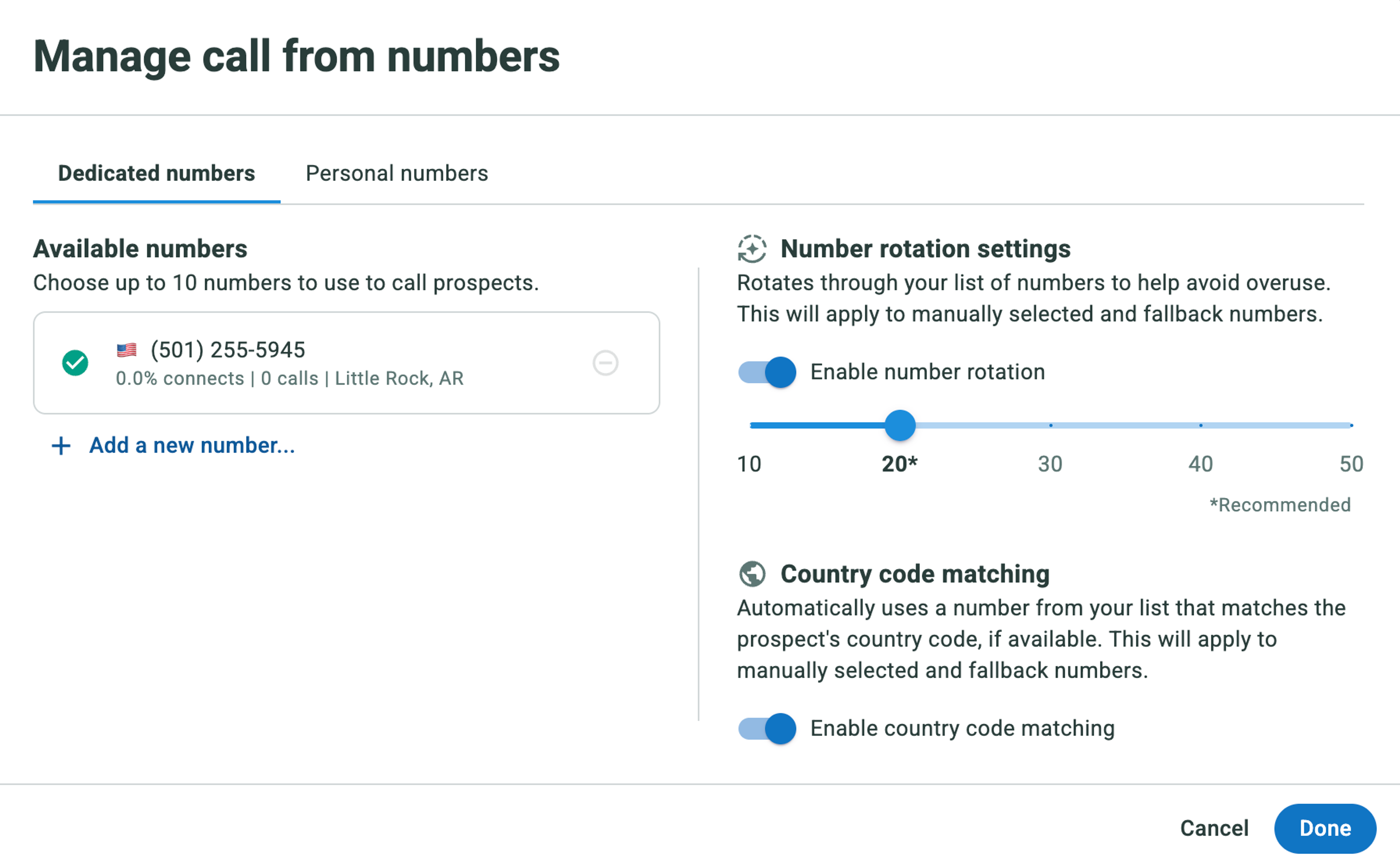Click the Enable country code matching label
The image size is (1400, 866).
pyautogui.click(x=963, y=728)
